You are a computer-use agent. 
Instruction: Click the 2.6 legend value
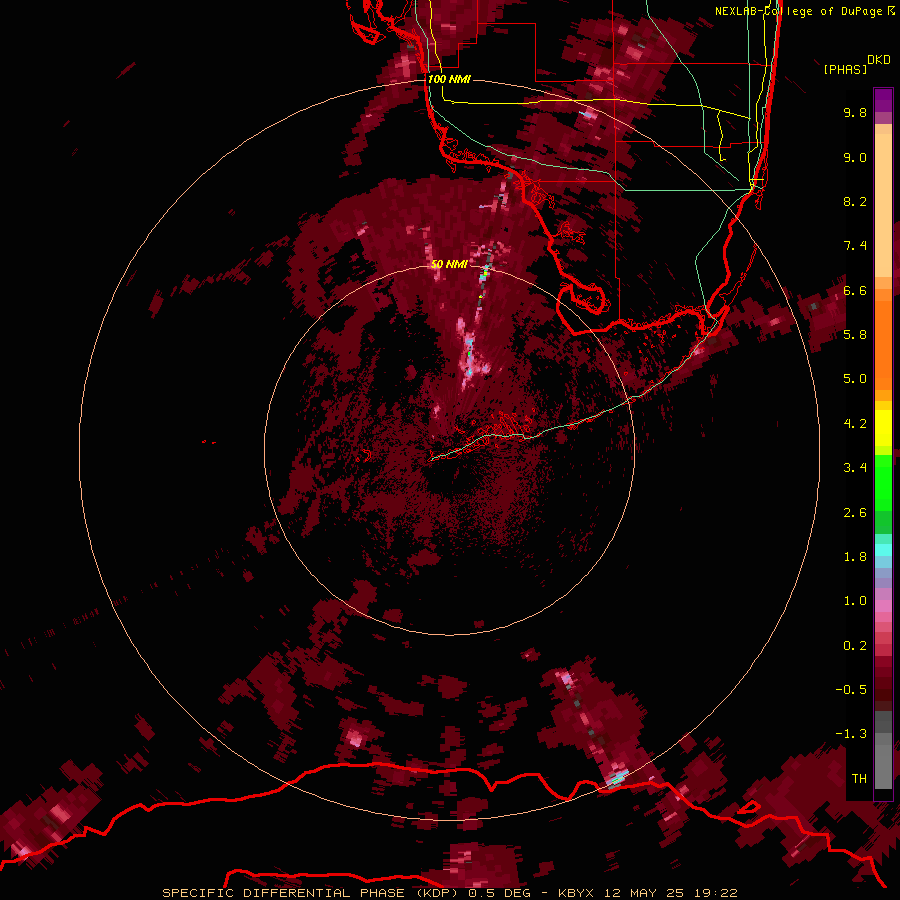pos(855,513)
